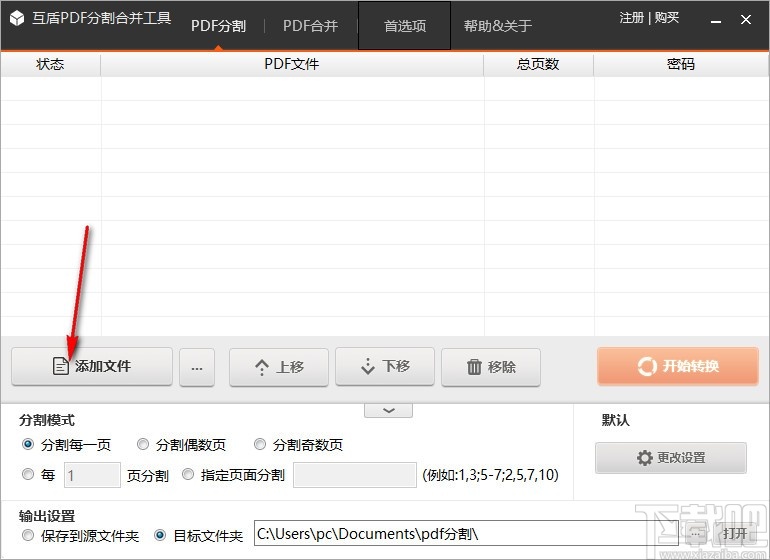
Task: Switch to the PDF合并 tab
Action: pos(310,26)
